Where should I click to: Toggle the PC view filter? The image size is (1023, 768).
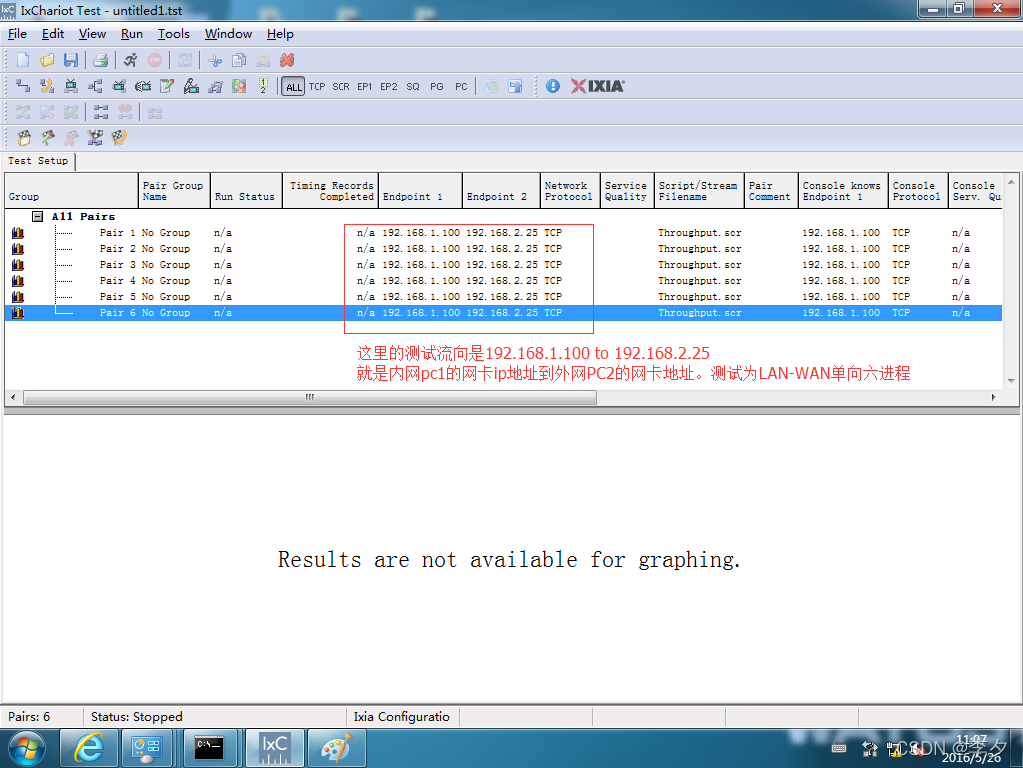pos(461,87)
